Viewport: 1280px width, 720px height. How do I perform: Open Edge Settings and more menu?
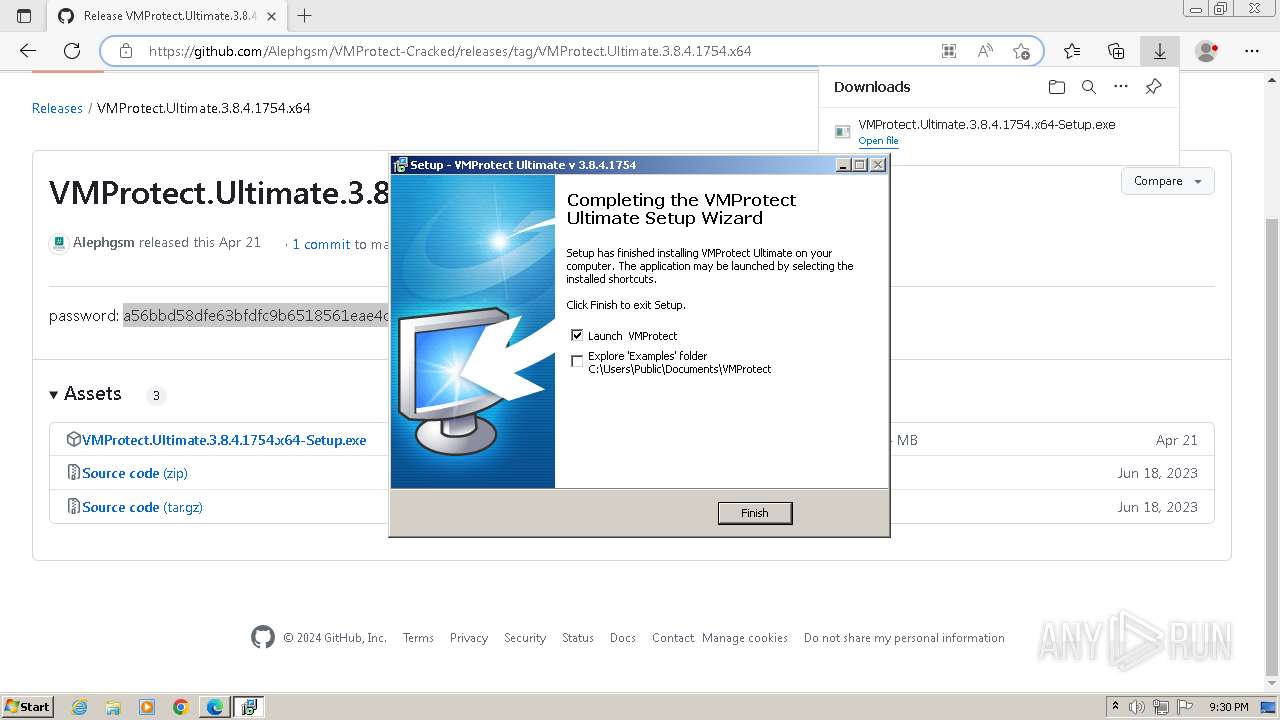tap(1252, 51)
